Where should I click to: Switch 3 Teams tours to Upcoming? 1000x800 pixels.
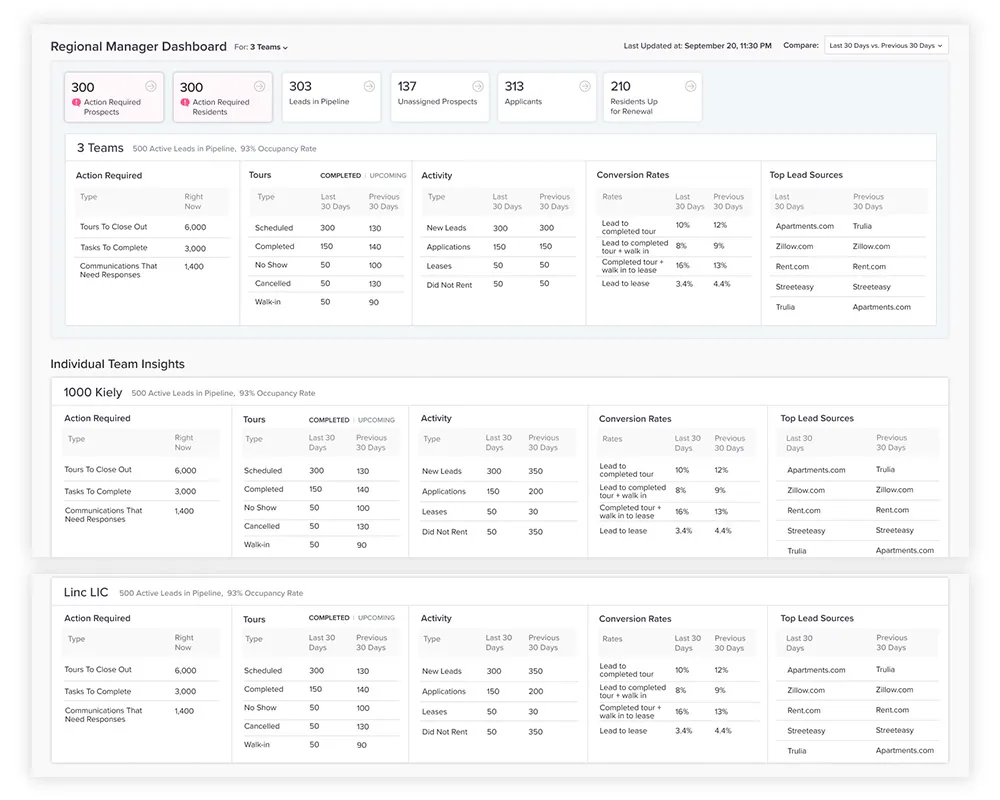388,176
